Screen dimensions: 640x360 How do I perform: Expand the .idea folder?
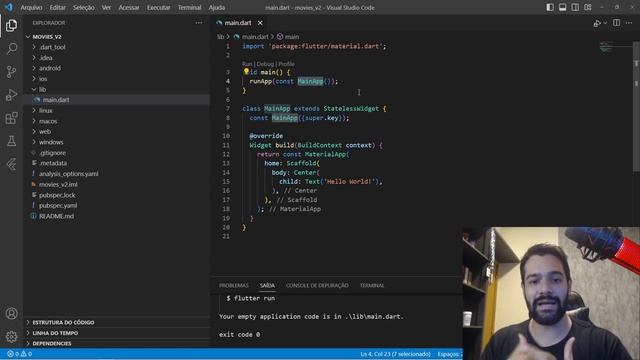pos(116,58)
